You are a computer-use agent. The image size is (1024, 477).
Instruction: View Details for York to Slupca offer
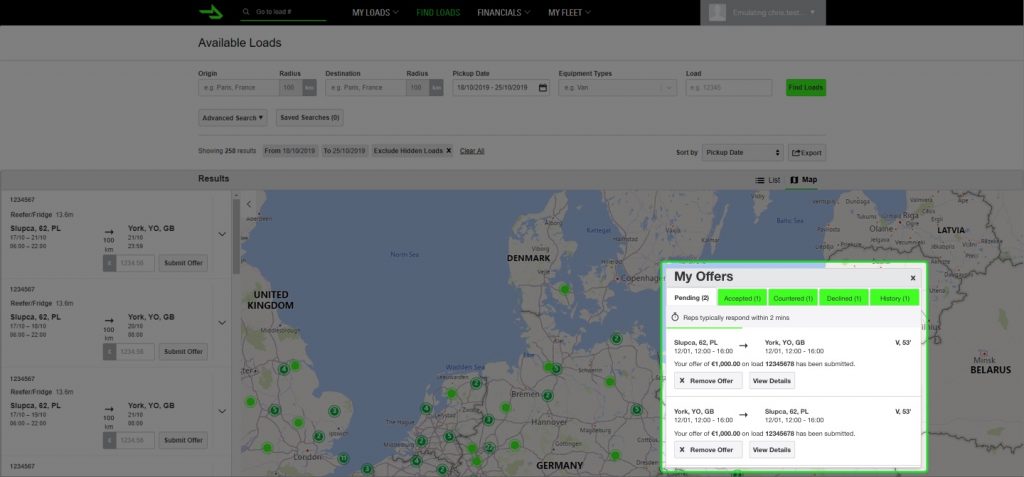tap(772, 450)
